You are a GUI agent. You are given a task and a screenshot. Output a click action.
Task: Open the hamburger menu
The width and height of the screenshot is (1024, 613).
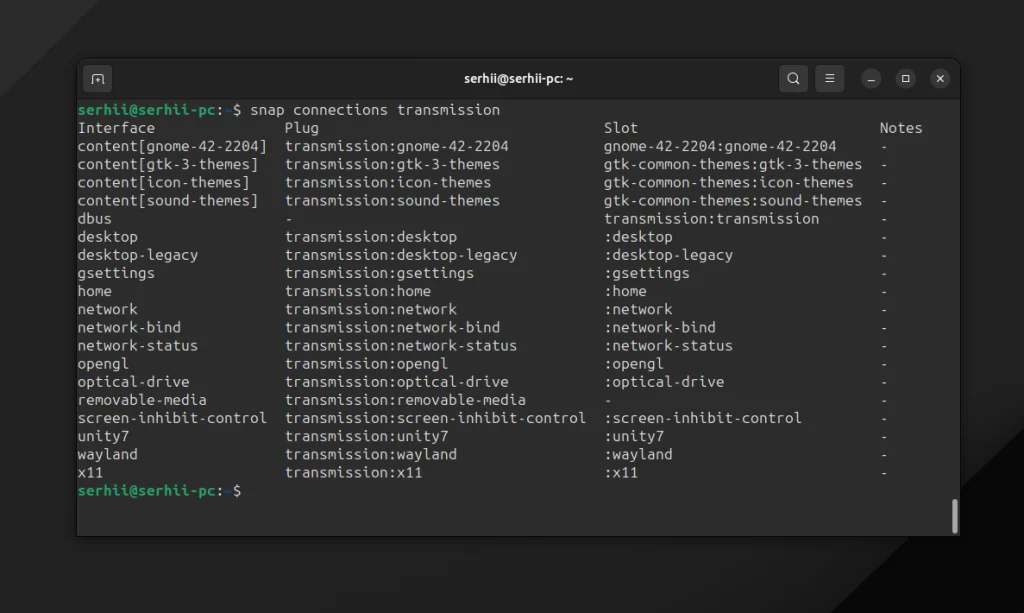pyautogui.click(x=829, y=78)
